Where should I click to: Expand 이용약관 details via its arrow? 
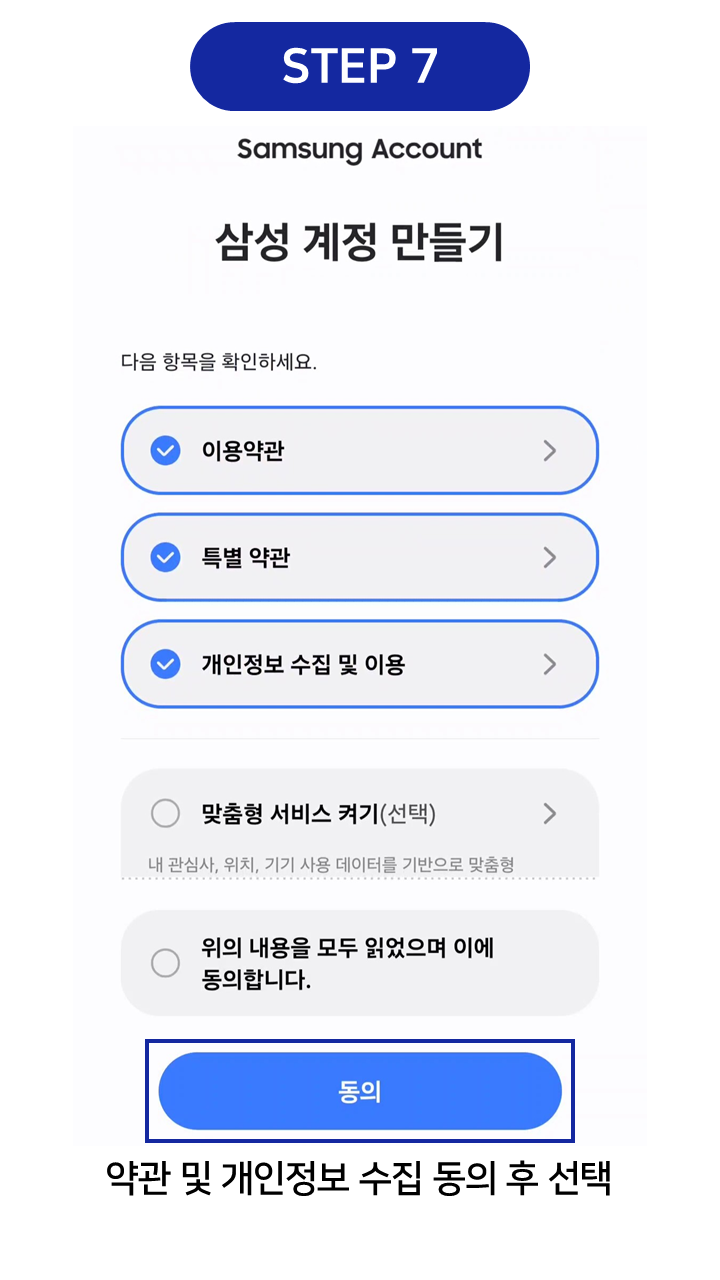[549, 451]
